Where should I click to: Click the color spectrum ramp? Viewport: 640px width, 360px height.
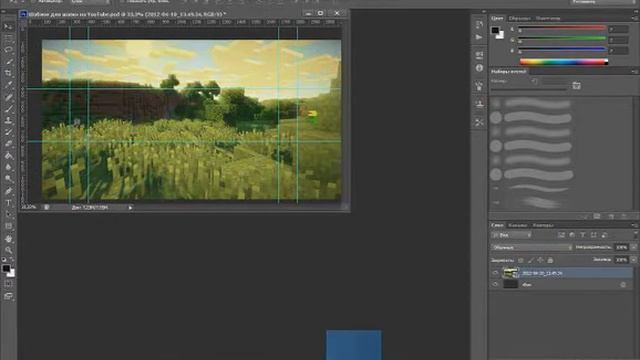tap(564, 62)
